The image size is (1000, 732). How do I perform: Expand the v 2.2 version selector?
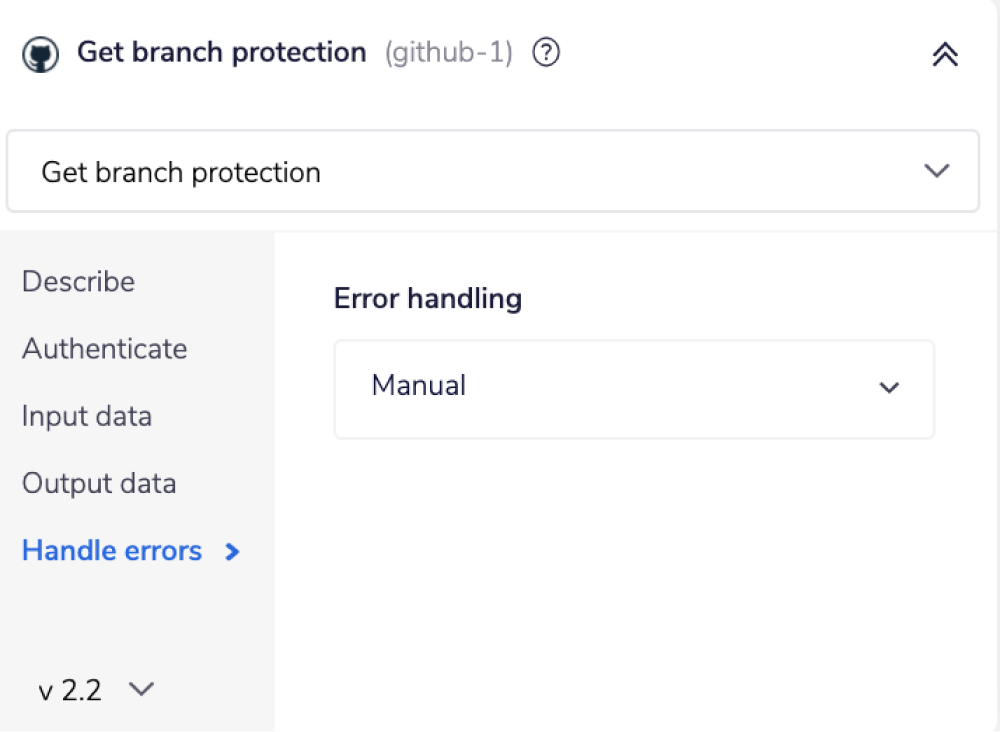pyautogui.click(x=96, y=689)
